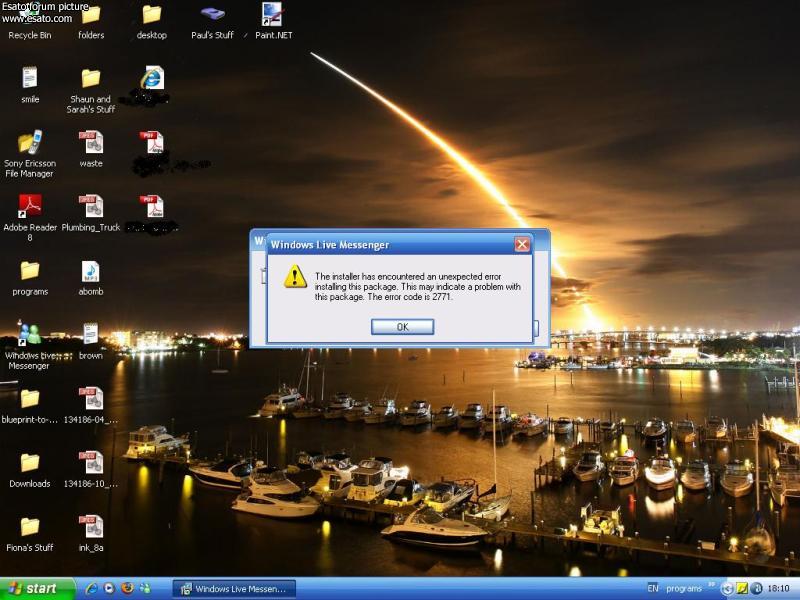The image size is (800, 600).
Task: Select the Paul's Stuff icon
Action: pos(212,22)
